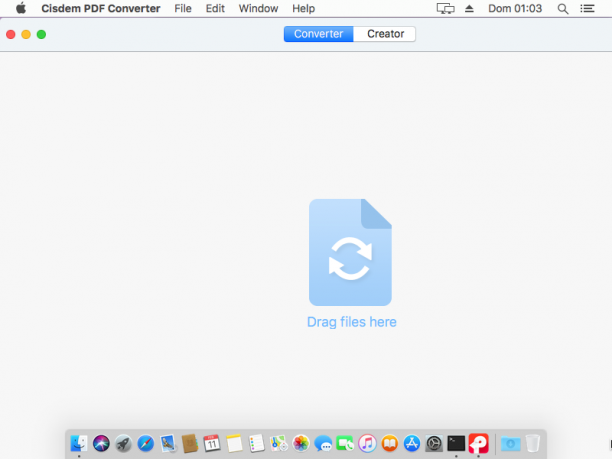
Task: Launch iTunes from the Dock
Action: 367,443
